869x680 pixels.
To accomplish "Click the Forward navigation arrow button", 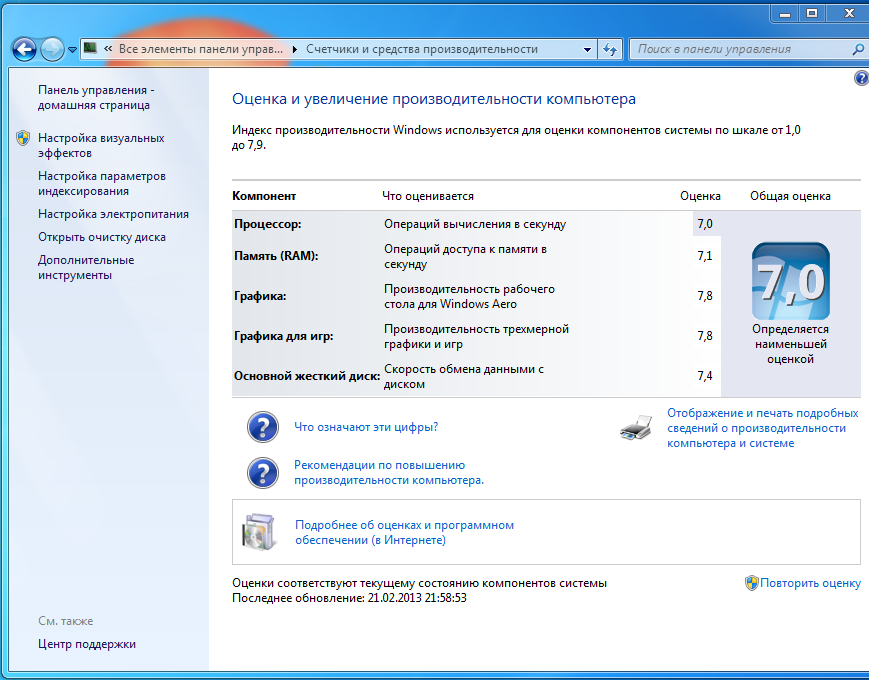I will point(53,49).
